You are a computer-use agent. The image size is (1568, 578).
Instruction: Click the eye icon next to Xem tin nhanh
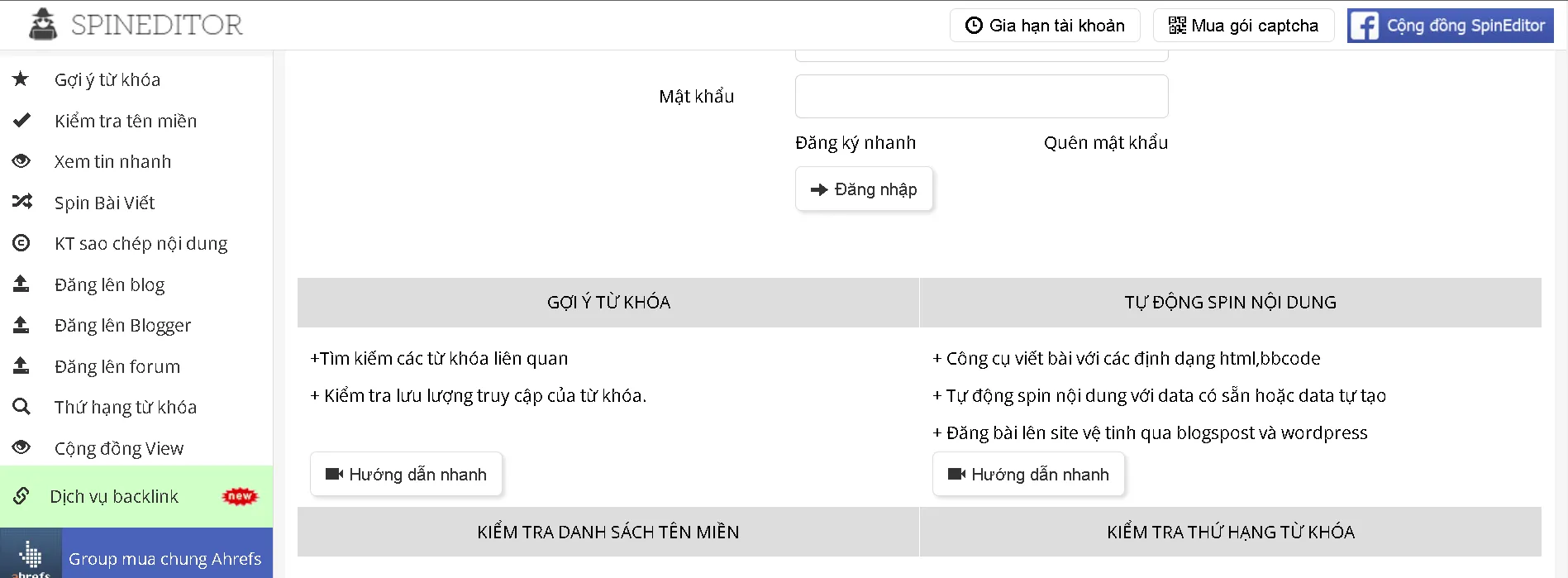tap(21, 161)
